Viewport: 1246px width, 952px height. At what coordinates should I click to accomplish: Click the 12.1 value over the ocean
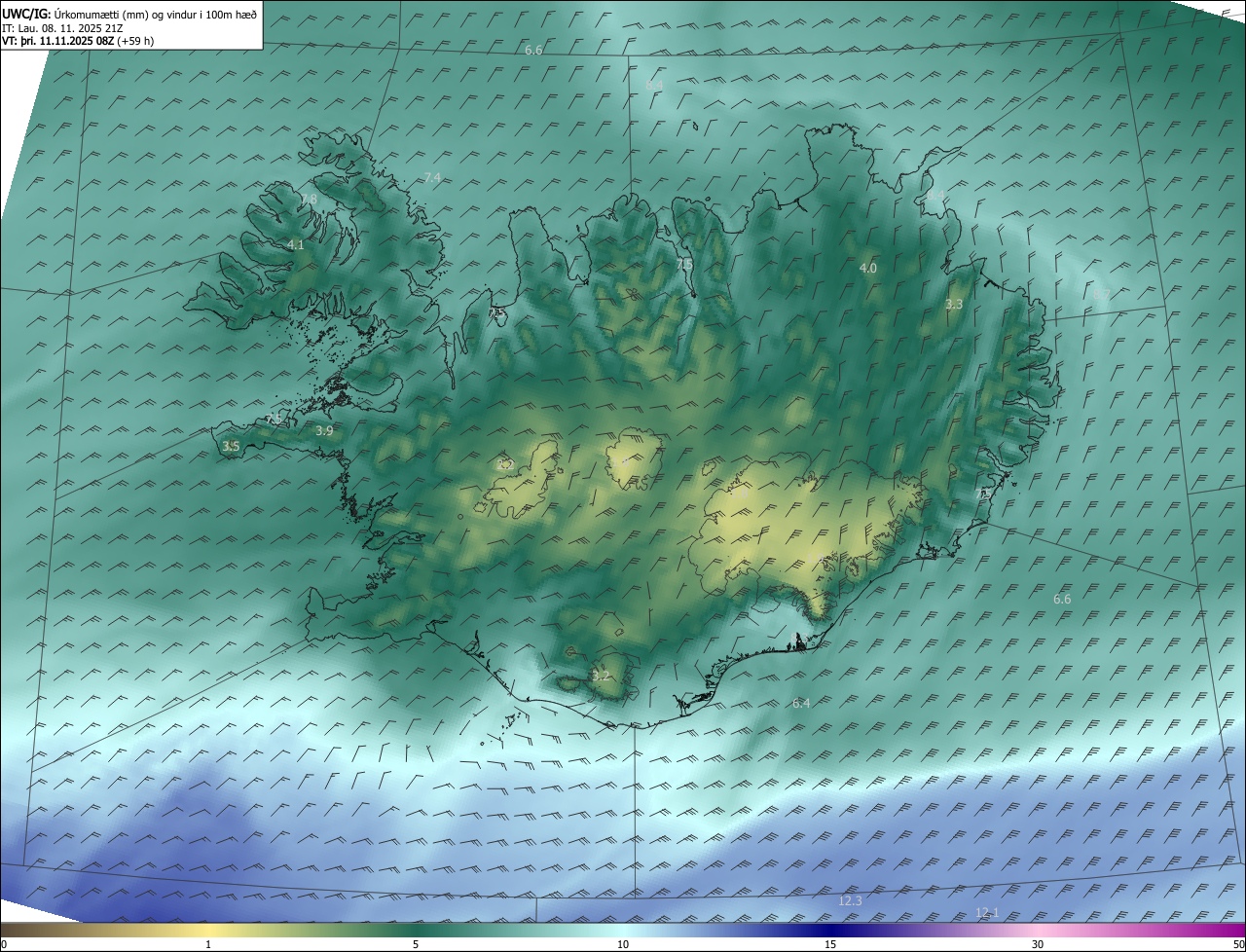(987, 912)
